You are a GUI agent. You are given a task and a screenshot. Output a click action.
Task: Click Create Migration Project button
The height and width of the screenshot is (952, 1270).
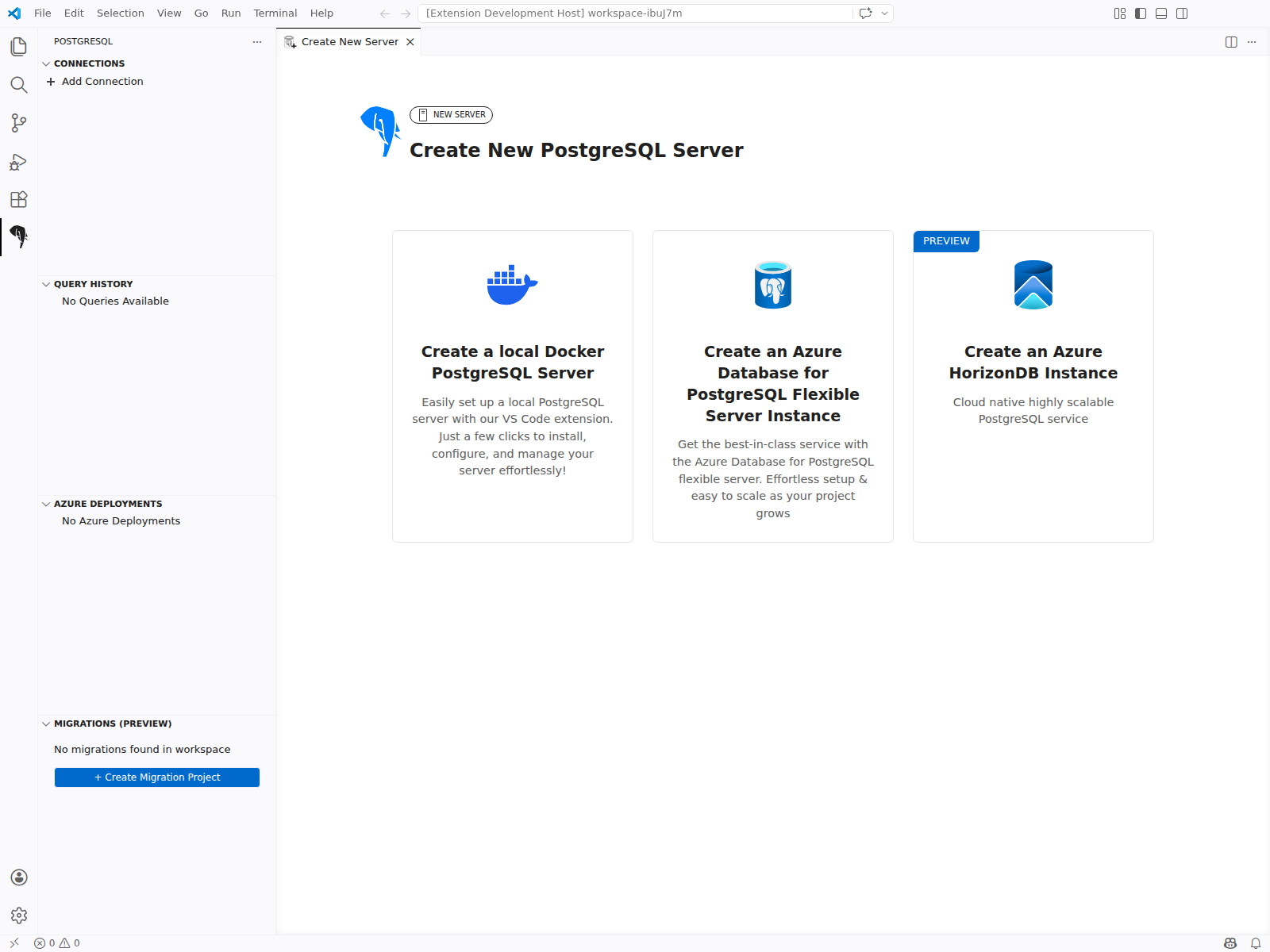coord(157,777)
